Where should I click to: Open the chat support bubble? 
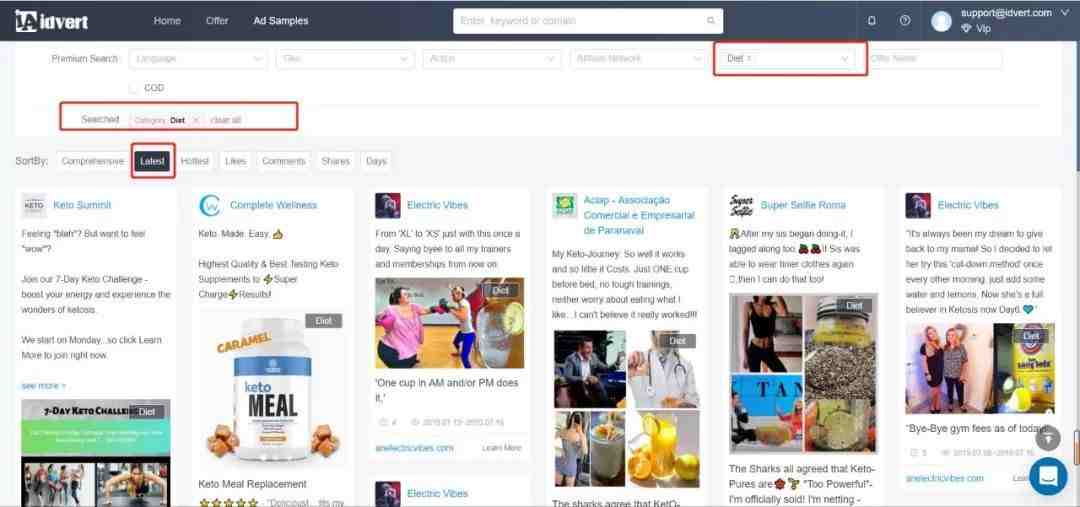1048,476
